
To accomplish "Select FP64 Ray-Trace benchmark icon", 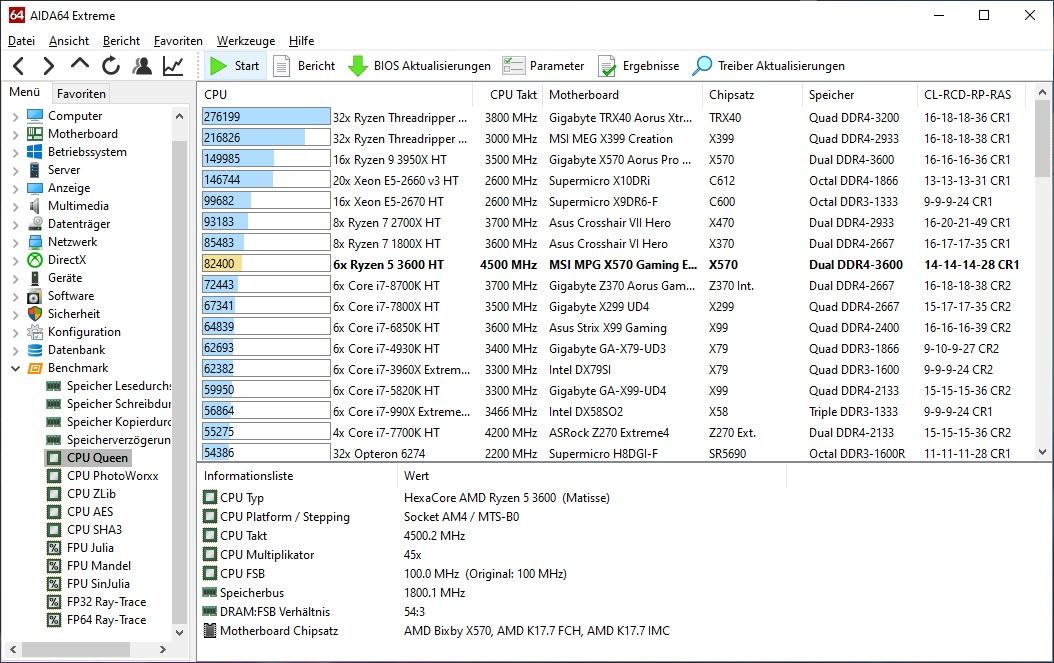I will click(x=54, y=620).
